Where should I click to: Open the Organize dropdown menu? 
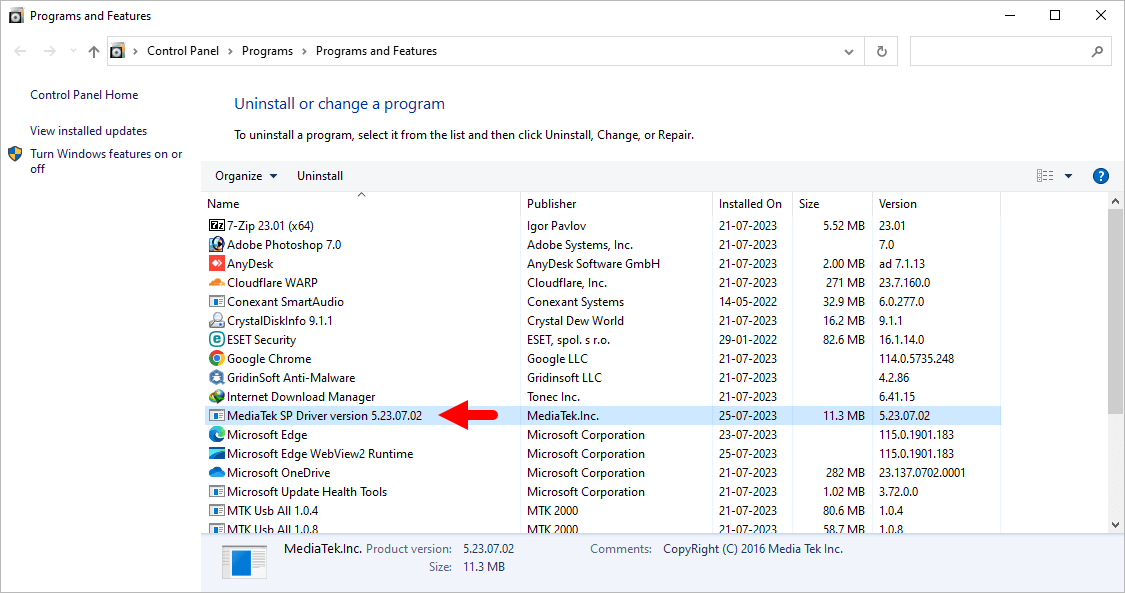pyautogui.click(x=245, y=175)
